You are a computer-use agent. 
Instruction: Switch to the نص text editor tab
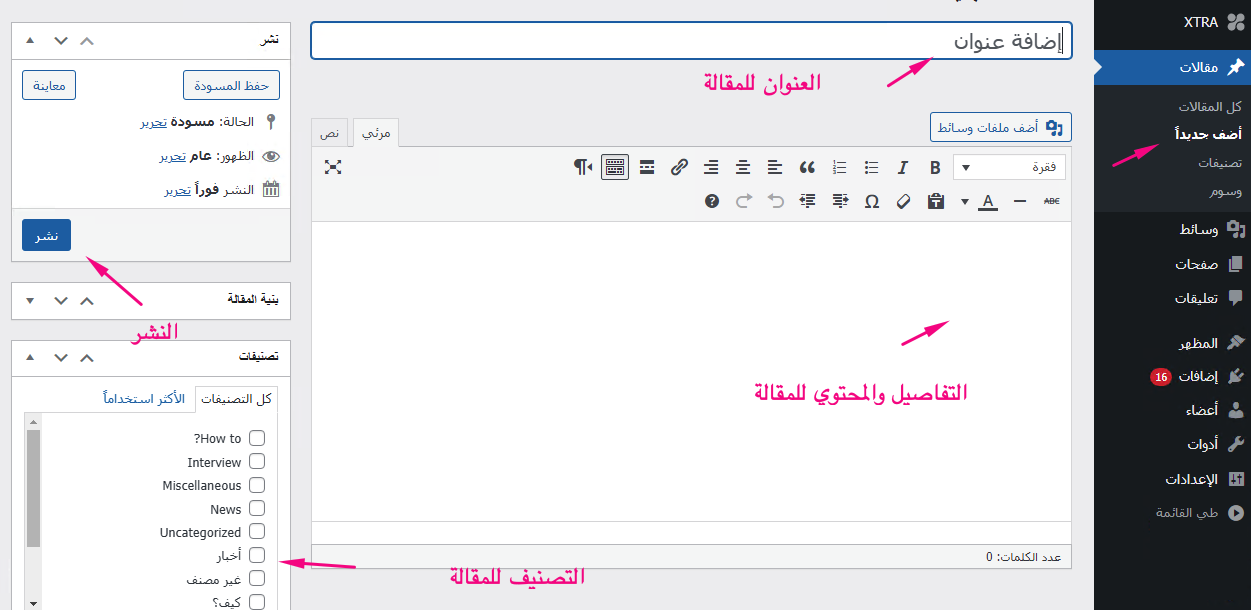(329, 132)
